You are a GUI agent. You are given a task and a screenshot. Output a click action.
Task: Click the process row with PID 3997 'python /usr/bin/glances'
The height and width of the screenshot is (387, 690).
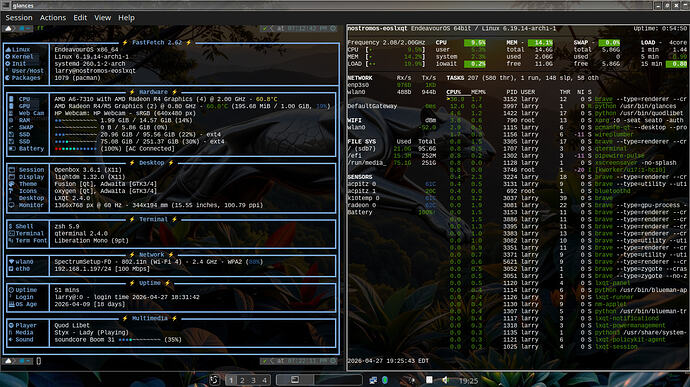tap(567, 106)
